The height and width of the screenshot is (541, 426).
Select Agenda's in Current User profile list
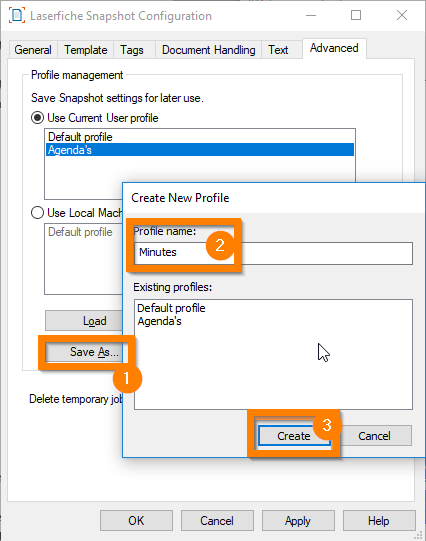(200, 150)
